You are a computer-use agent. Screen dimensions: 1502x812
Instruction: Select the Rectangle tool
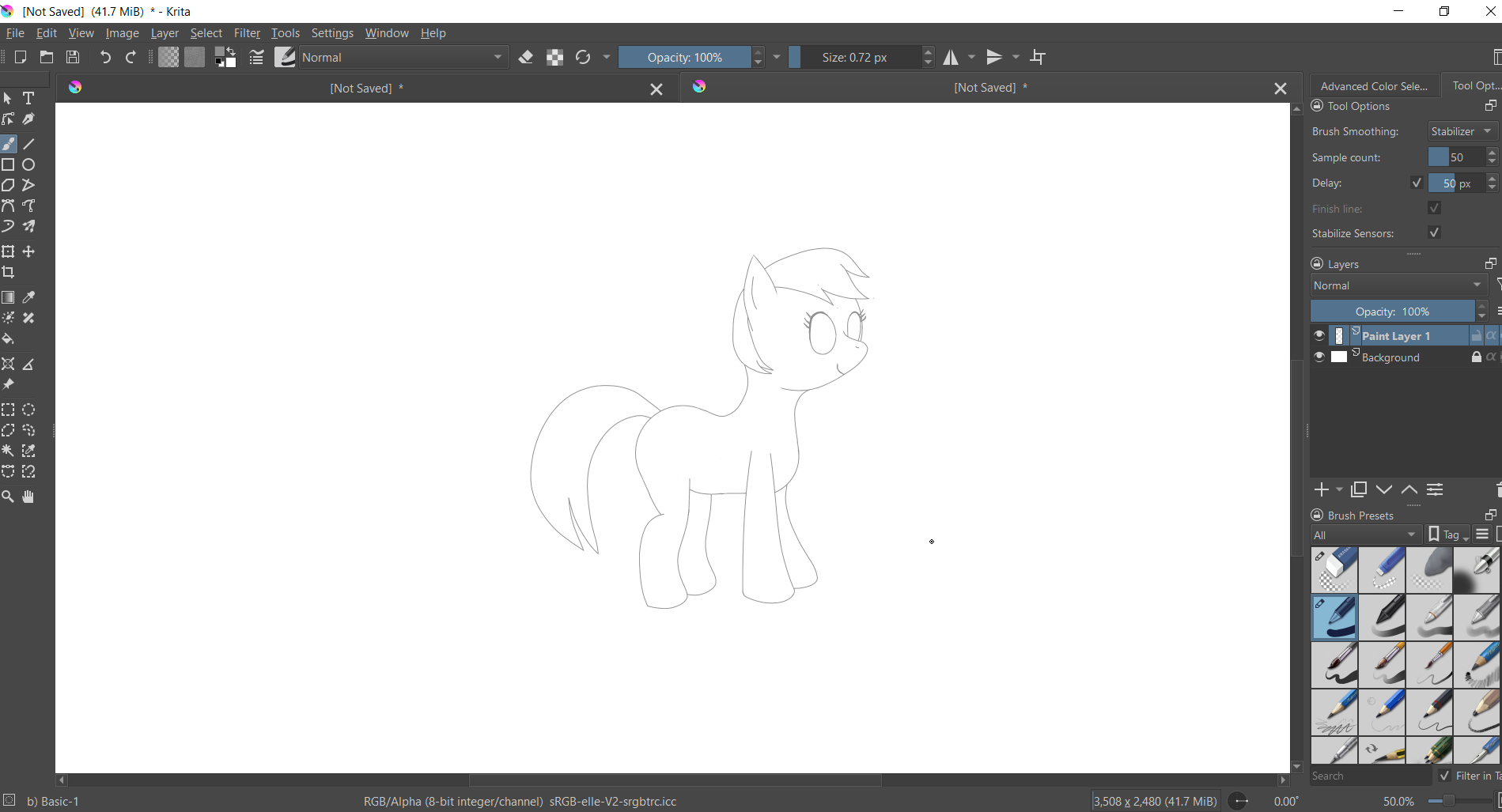[9, 164]
